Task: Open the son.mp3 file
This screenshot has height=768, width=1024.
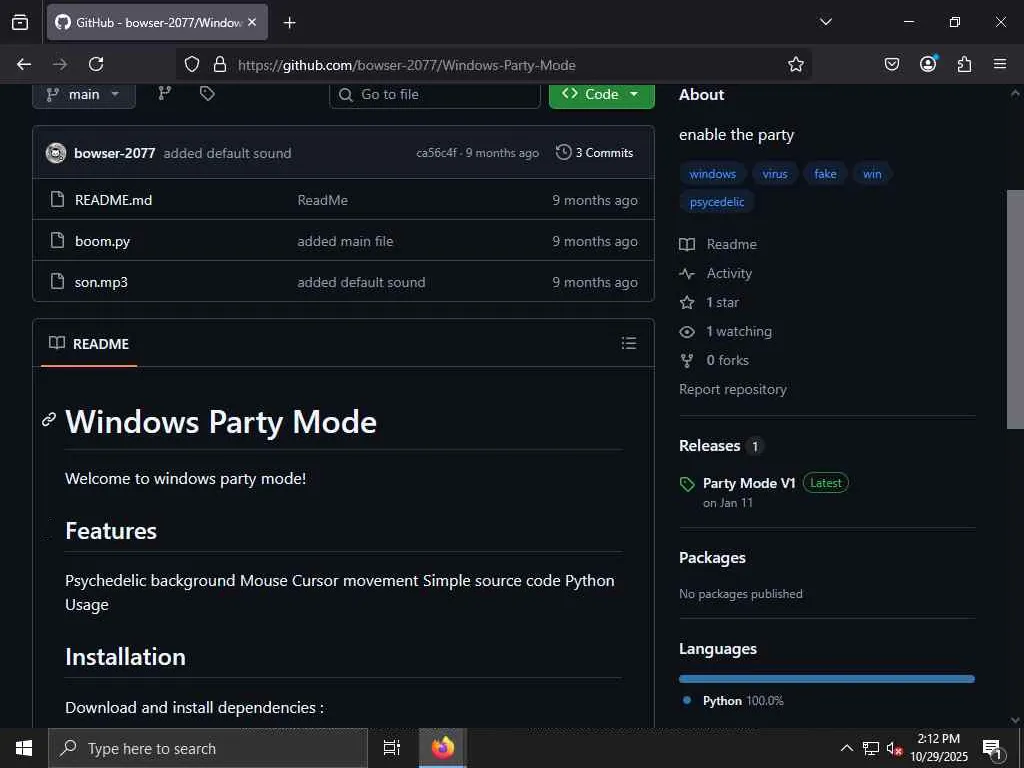Action: 101,282
